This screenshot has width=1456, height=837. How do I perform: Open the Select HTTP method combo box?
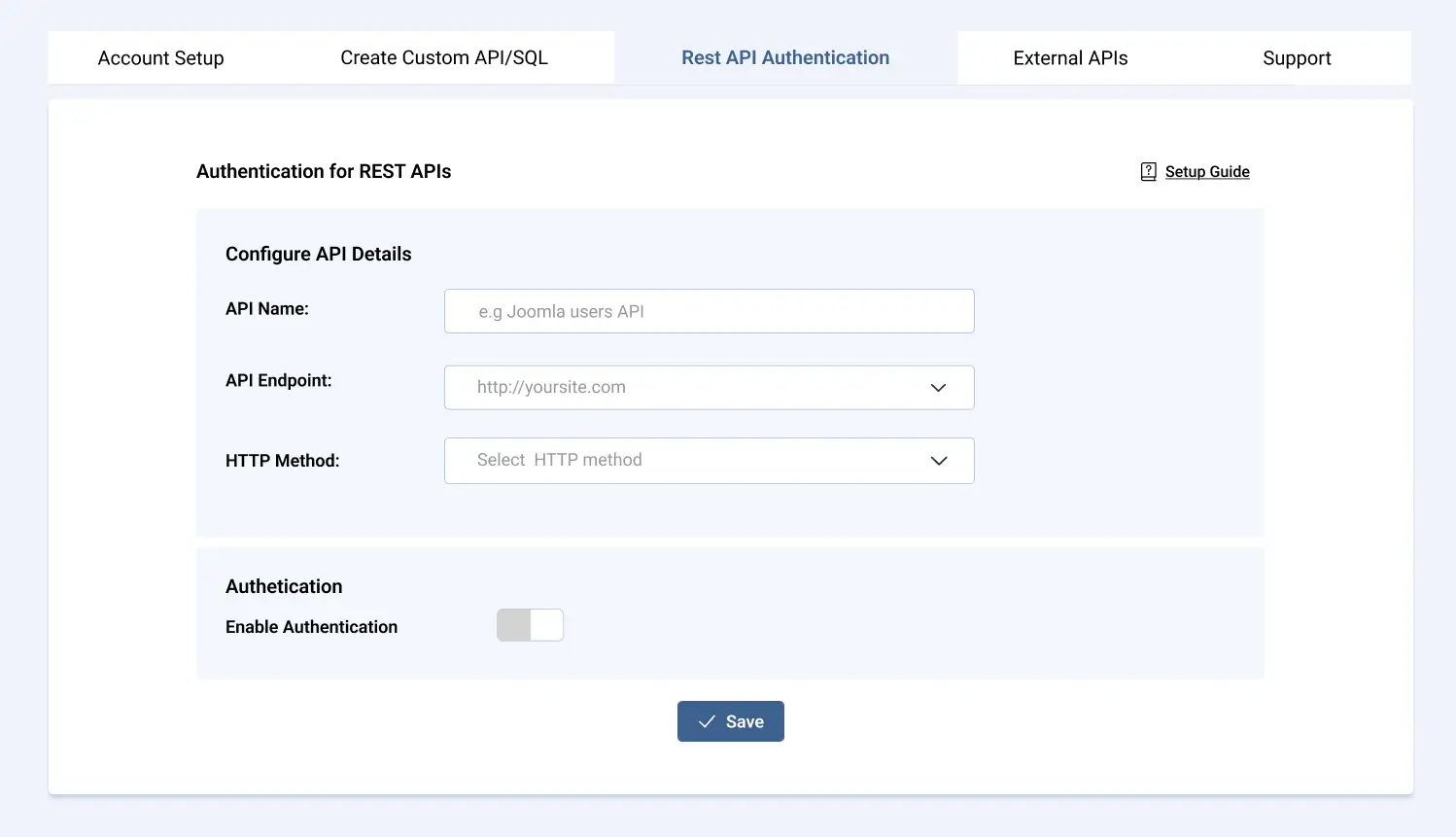pyautogui.click(x=680, y=461)
